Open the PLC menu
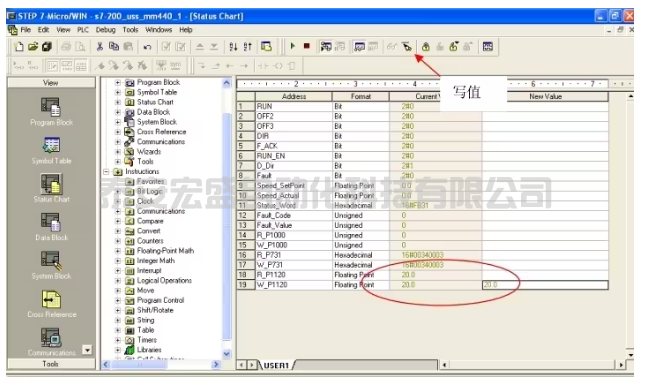Image resolution: width=648 pixels, height=387 pixels. (x=83, y=30)
